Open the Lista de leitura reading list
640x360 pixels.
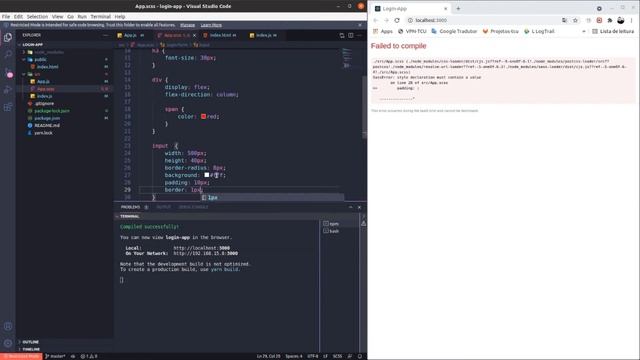[613, 31]
